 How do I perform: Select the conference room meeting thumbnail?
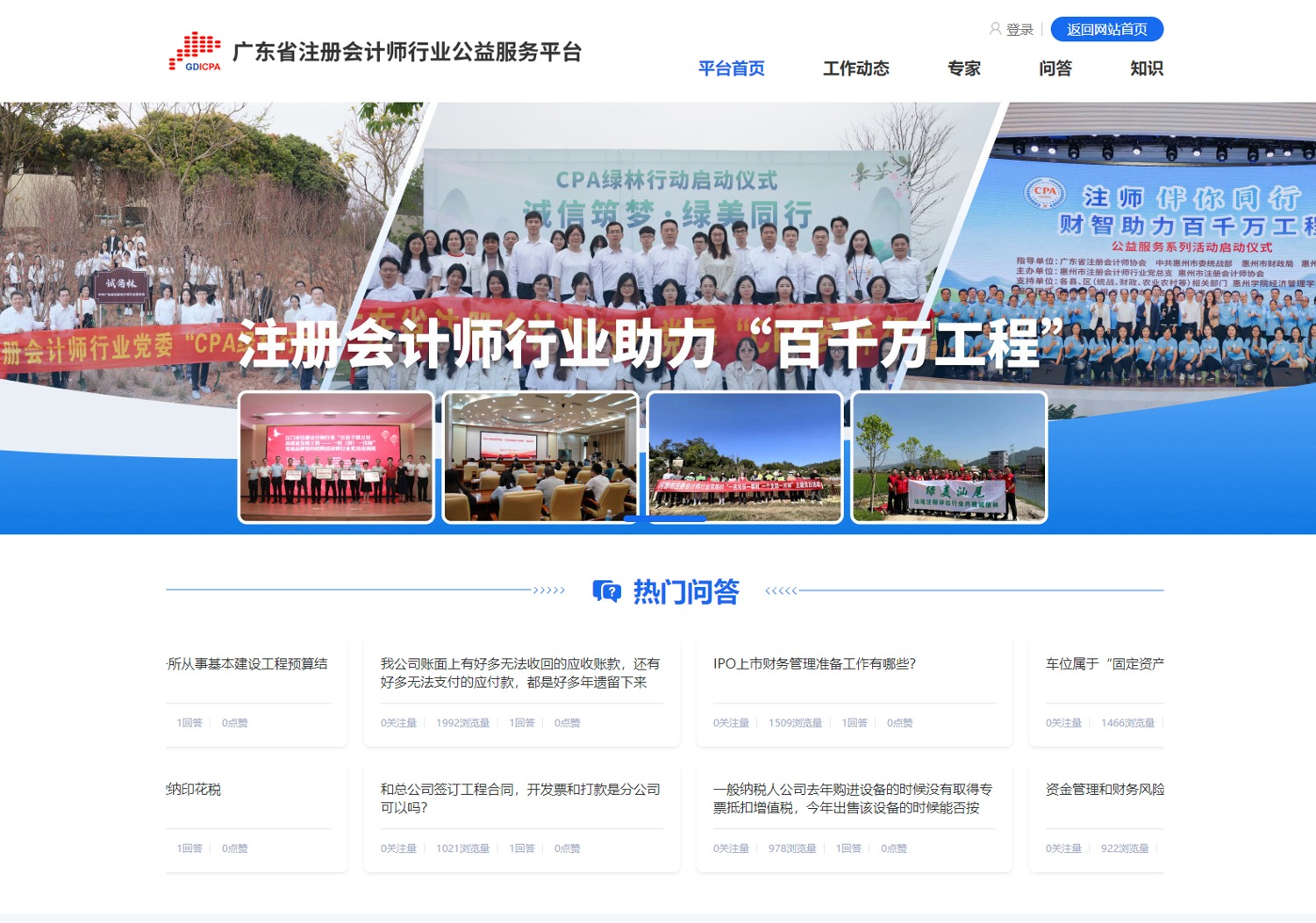pos(540,457)
